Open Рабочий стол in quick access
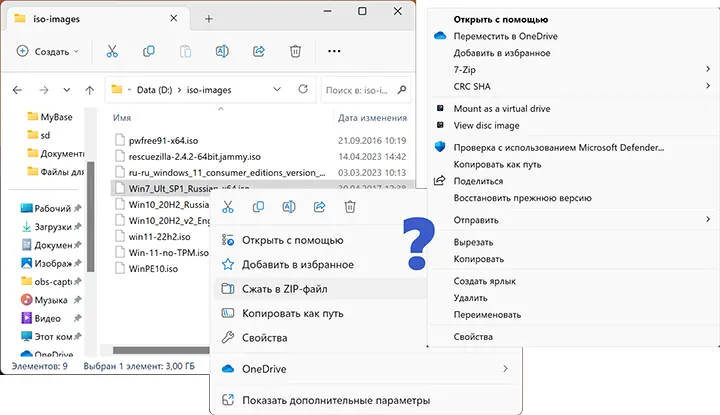Screen dimensions: 720x415 pyautogui.click(x=51, y=208)
